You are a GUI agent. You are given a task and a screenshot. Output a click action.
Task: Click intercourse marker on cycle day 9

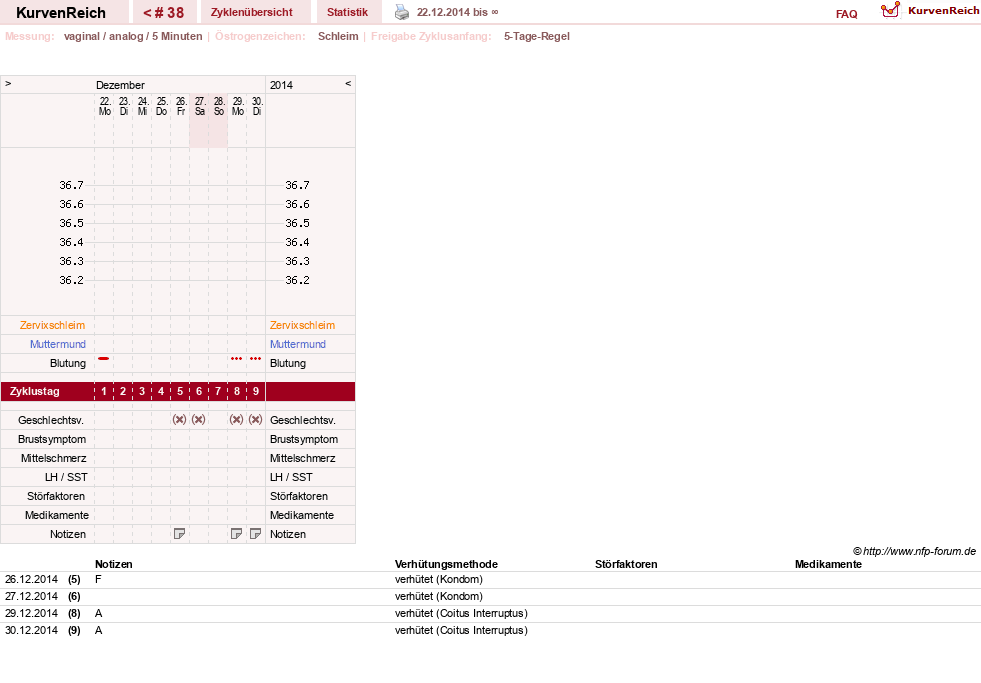[x=255, y=420]
